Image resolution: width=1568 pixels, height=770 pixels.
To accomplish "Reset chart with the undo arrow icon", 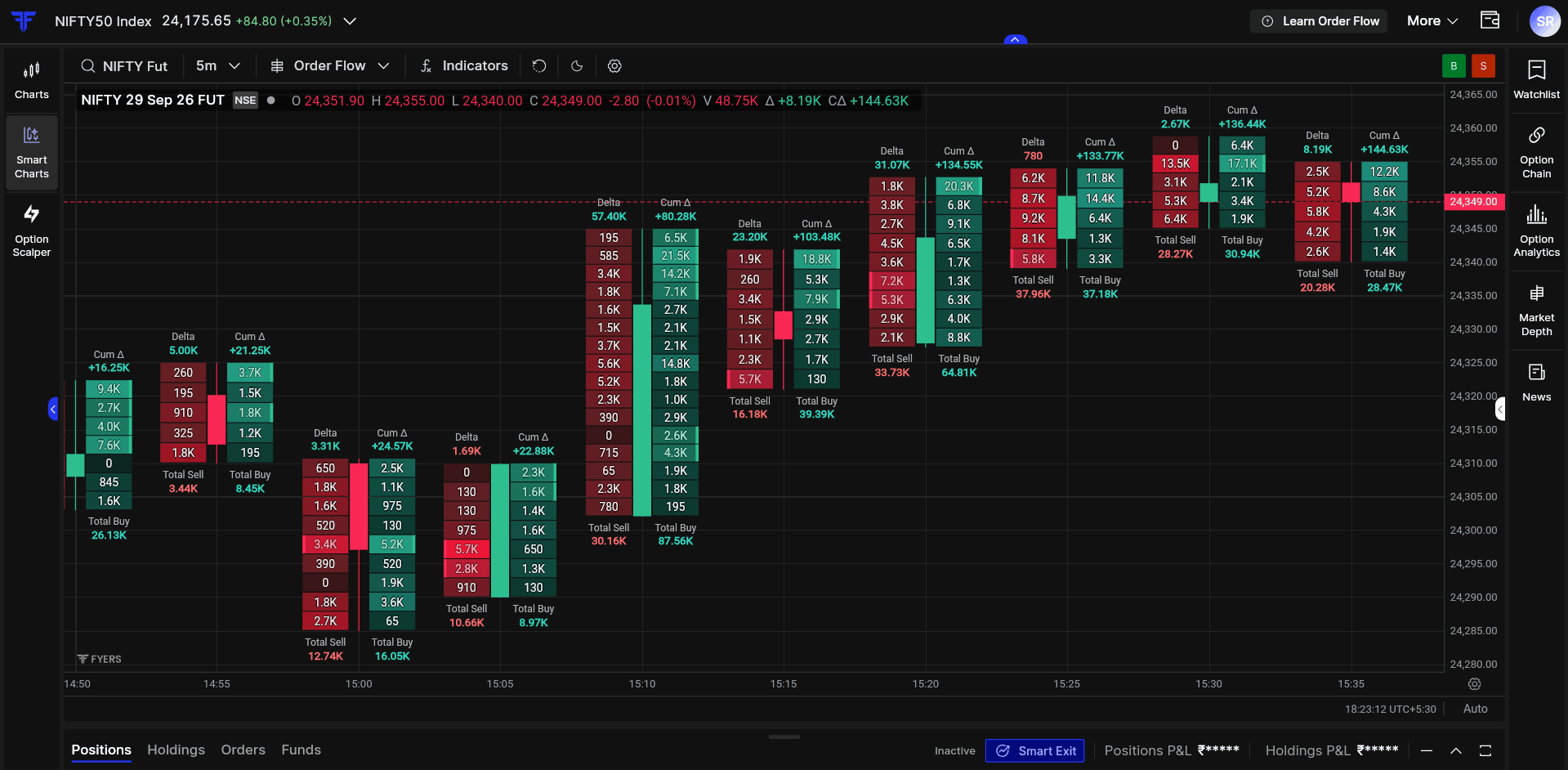I will click(x=539, y=66).
